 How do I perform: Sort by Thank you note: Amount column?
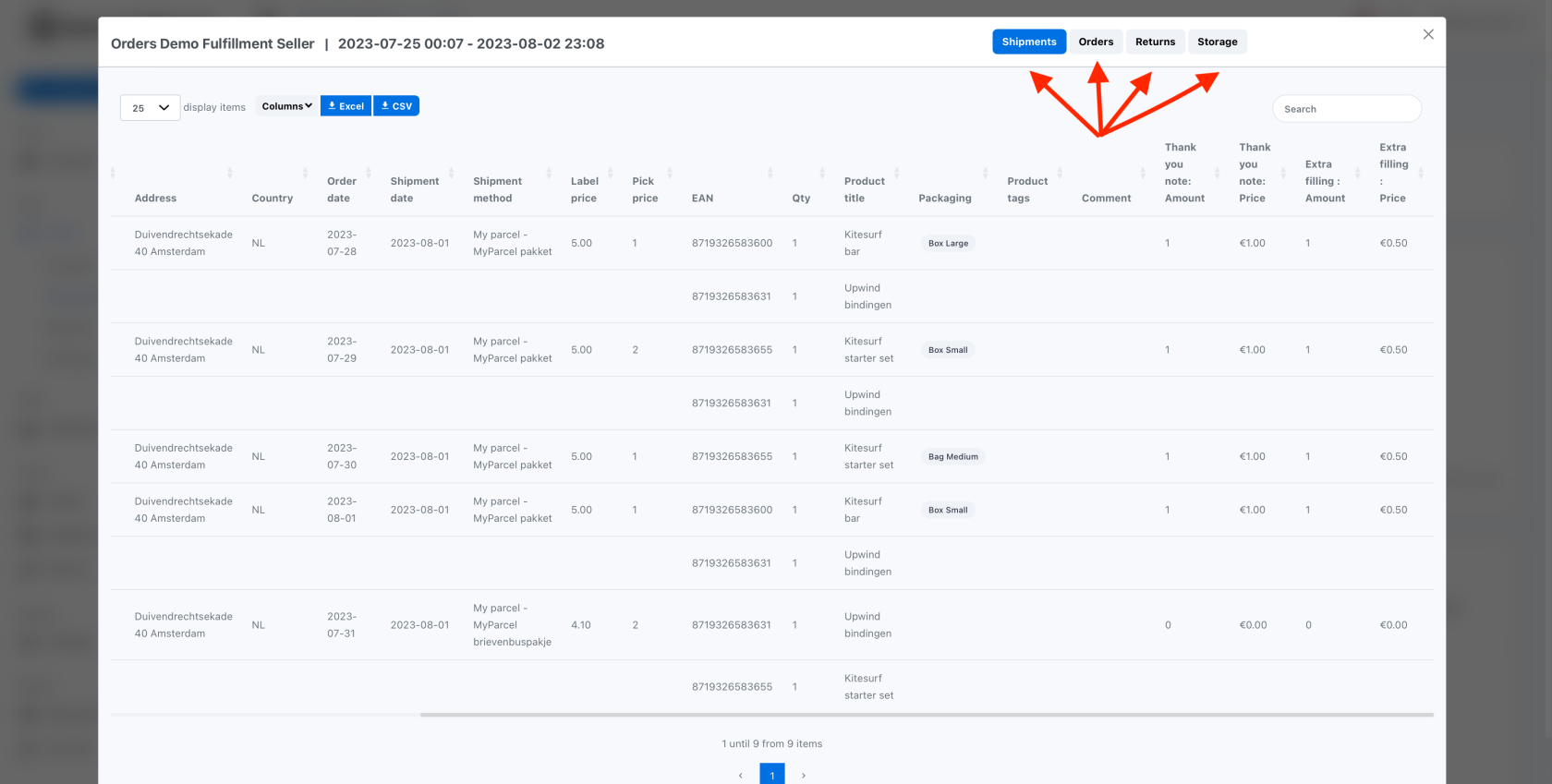click(x=1184, y=173)
